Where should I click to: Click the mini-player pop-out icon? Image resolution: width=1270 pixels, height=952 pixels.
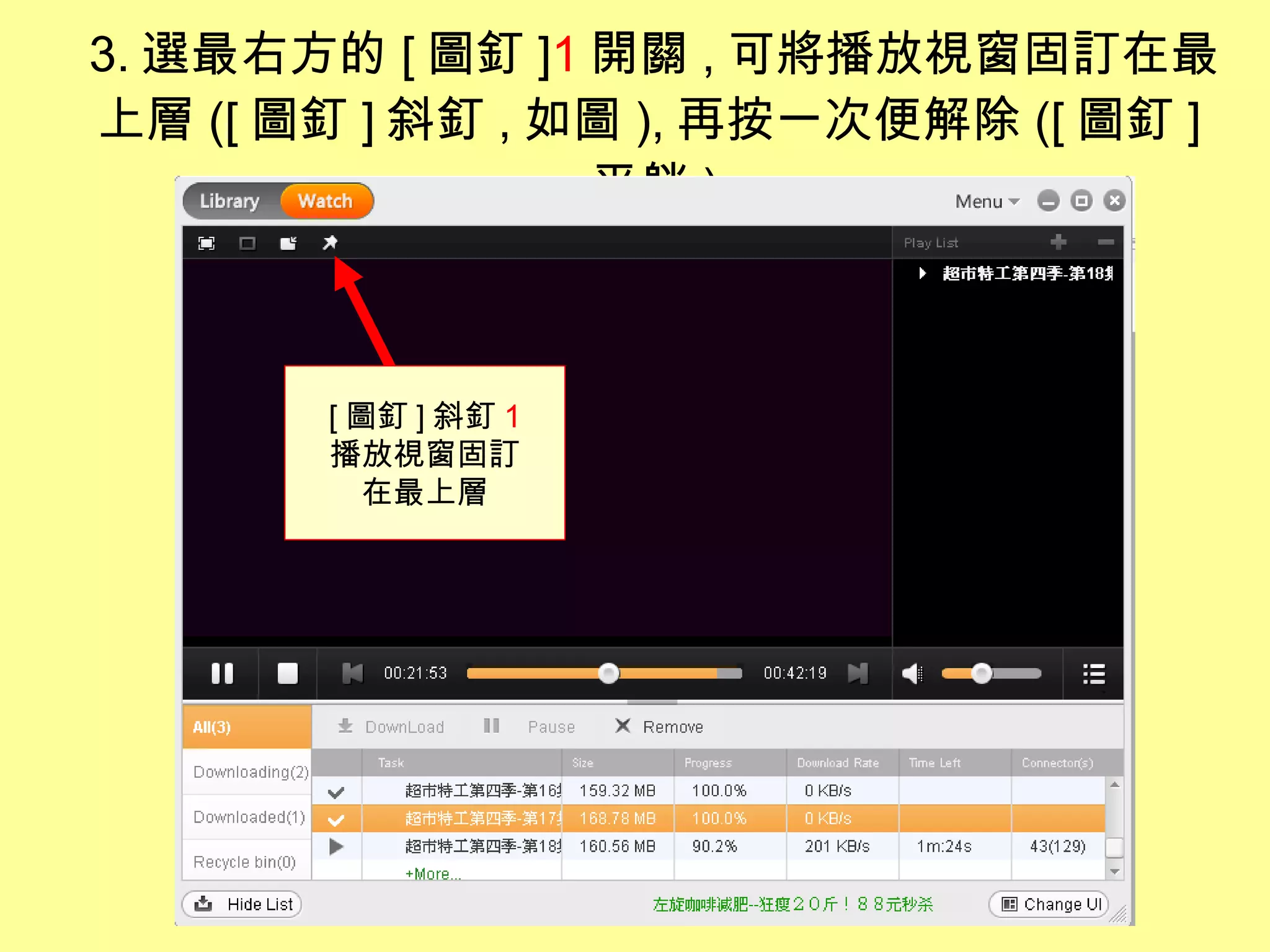pos(288,243)
